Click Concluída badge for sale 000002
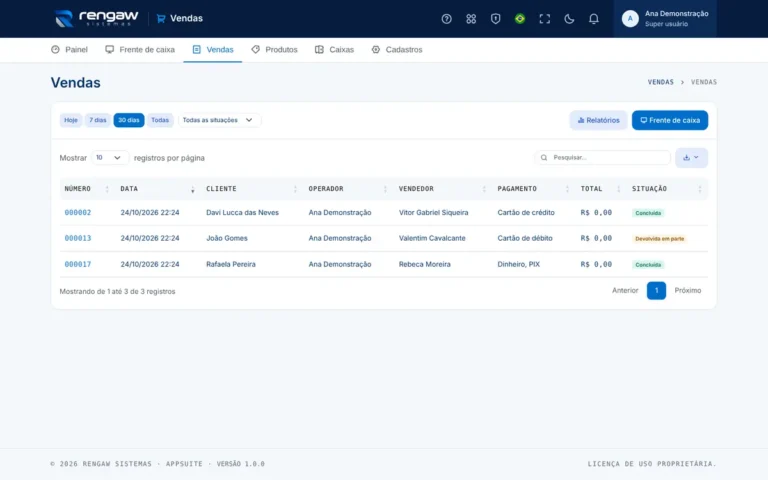Image resolution: width=768 pixels, height=480 pixels. click(x=648, y=213)
